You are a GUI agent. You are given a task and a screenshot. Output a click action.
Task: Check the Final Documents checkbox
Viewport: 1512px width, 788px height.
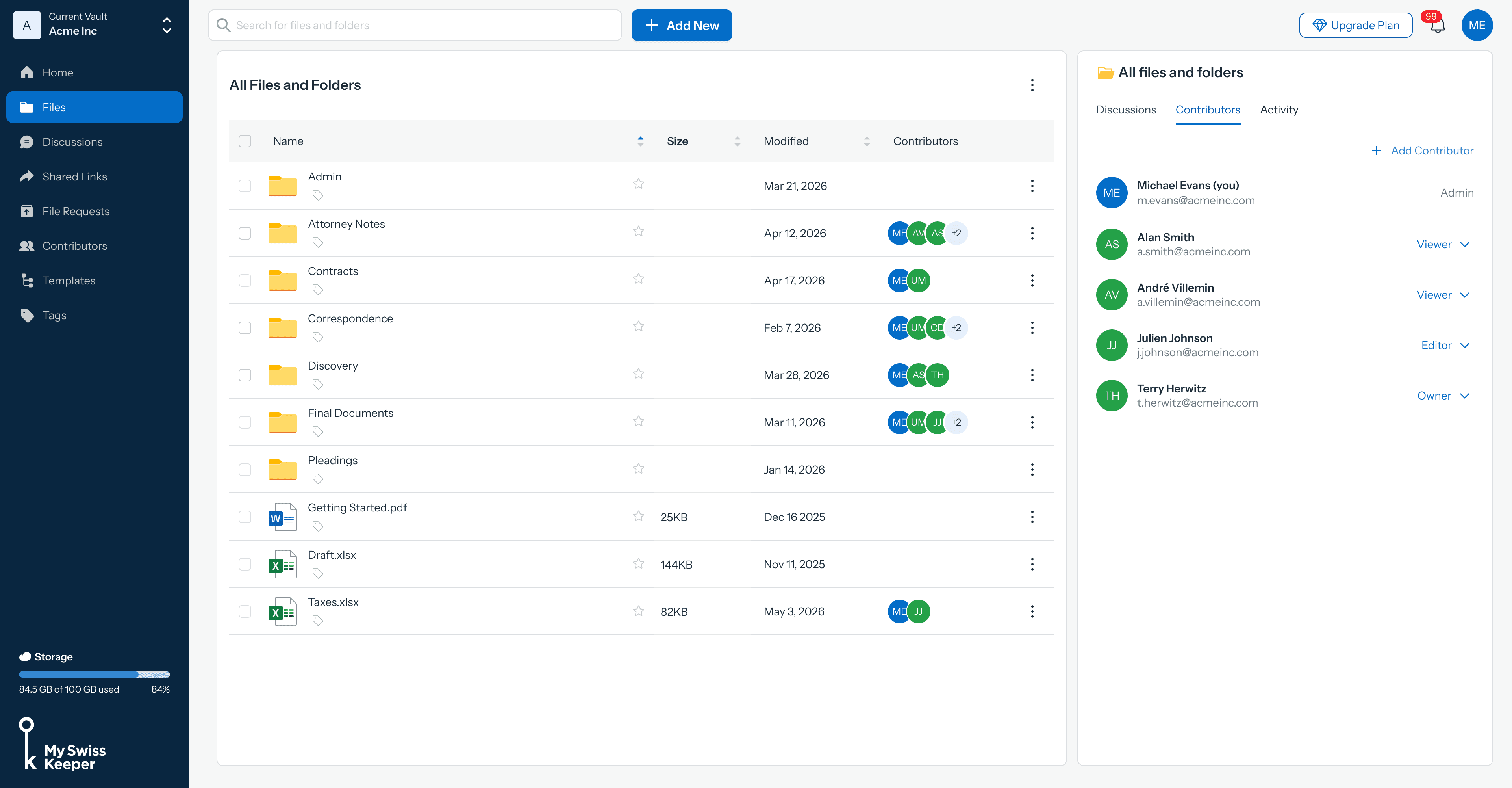tap(245, 422)
